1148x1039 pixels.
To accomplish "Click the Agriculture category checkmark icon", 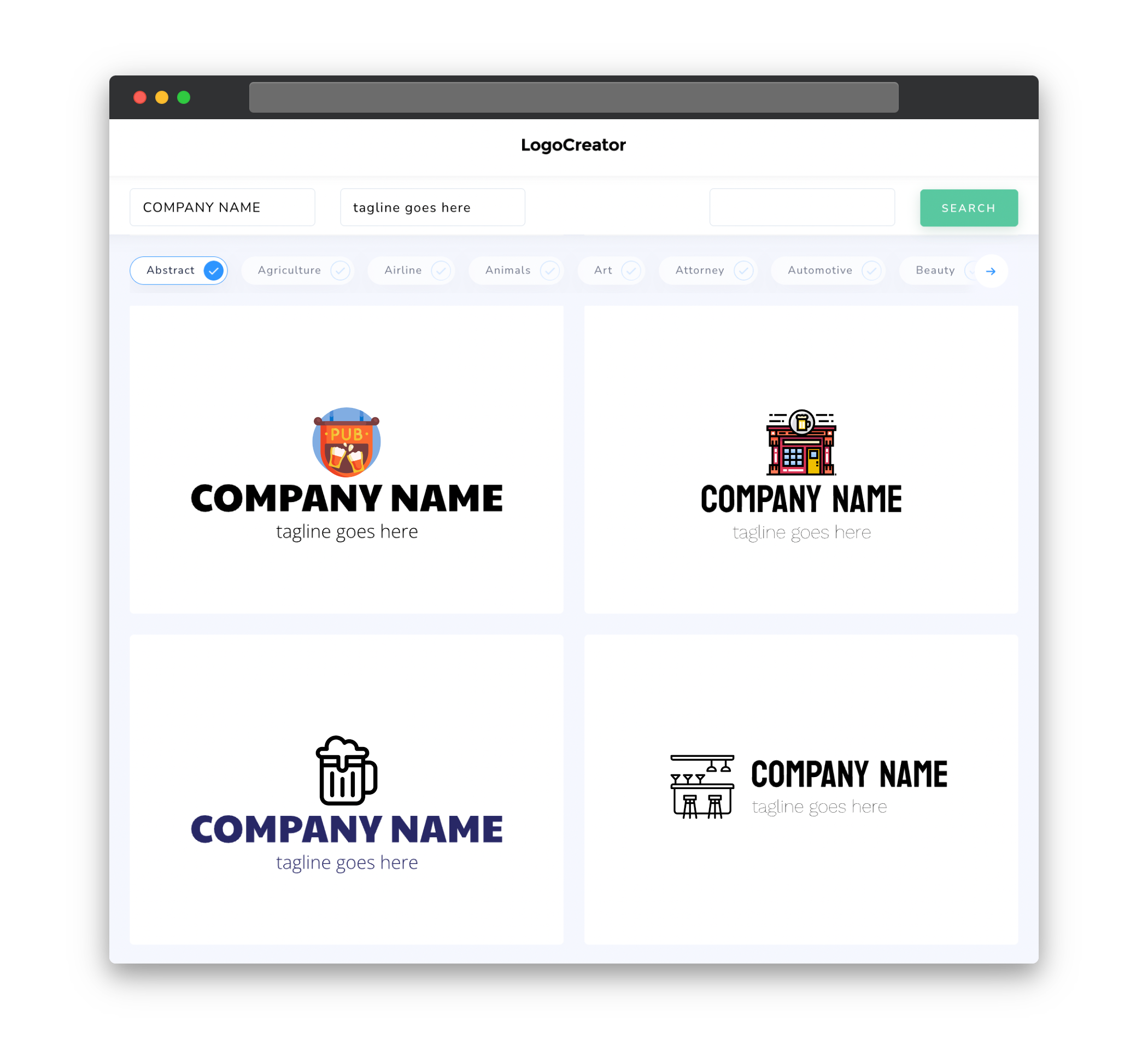I will pos(340,270).
